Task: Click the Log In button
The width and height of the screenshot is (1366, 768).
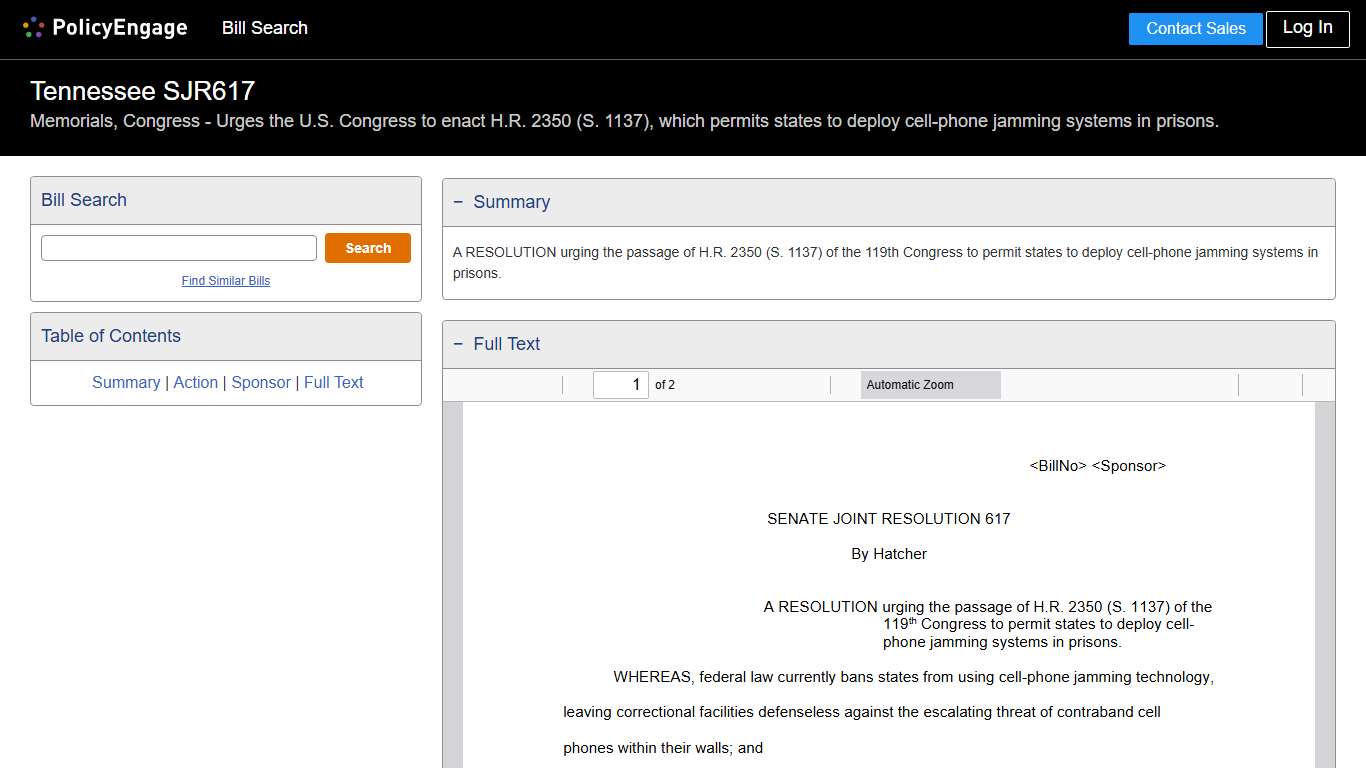Action: (1307, 29)
